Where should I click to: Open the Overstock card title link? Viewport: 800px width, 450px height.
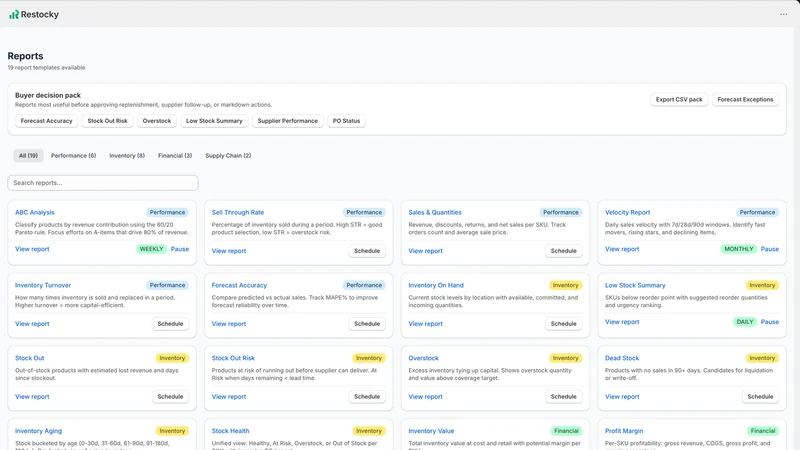click(x=423, y=358)
